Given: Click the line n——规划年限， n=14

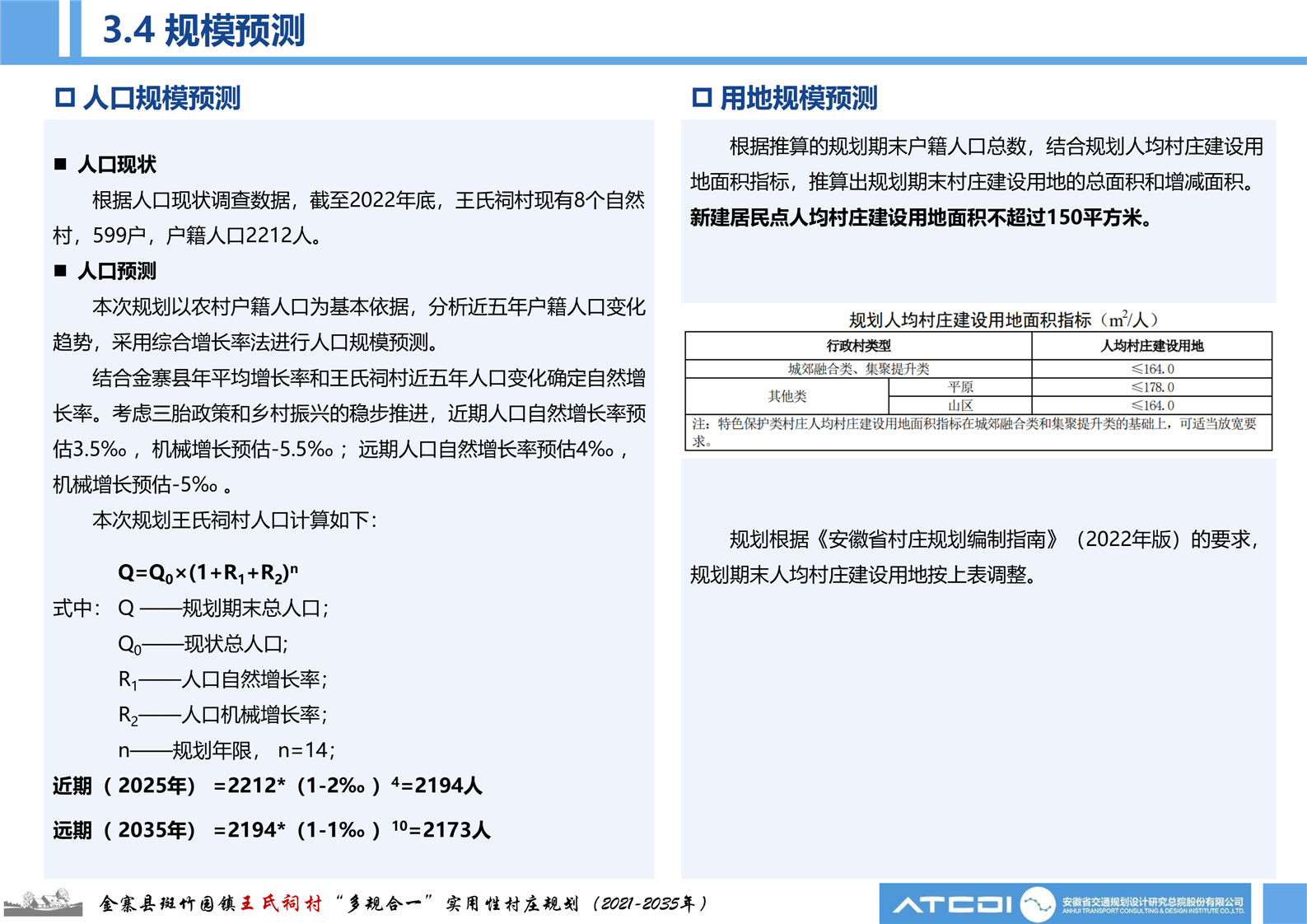Looking at the screenshot, I should point(226,750).
